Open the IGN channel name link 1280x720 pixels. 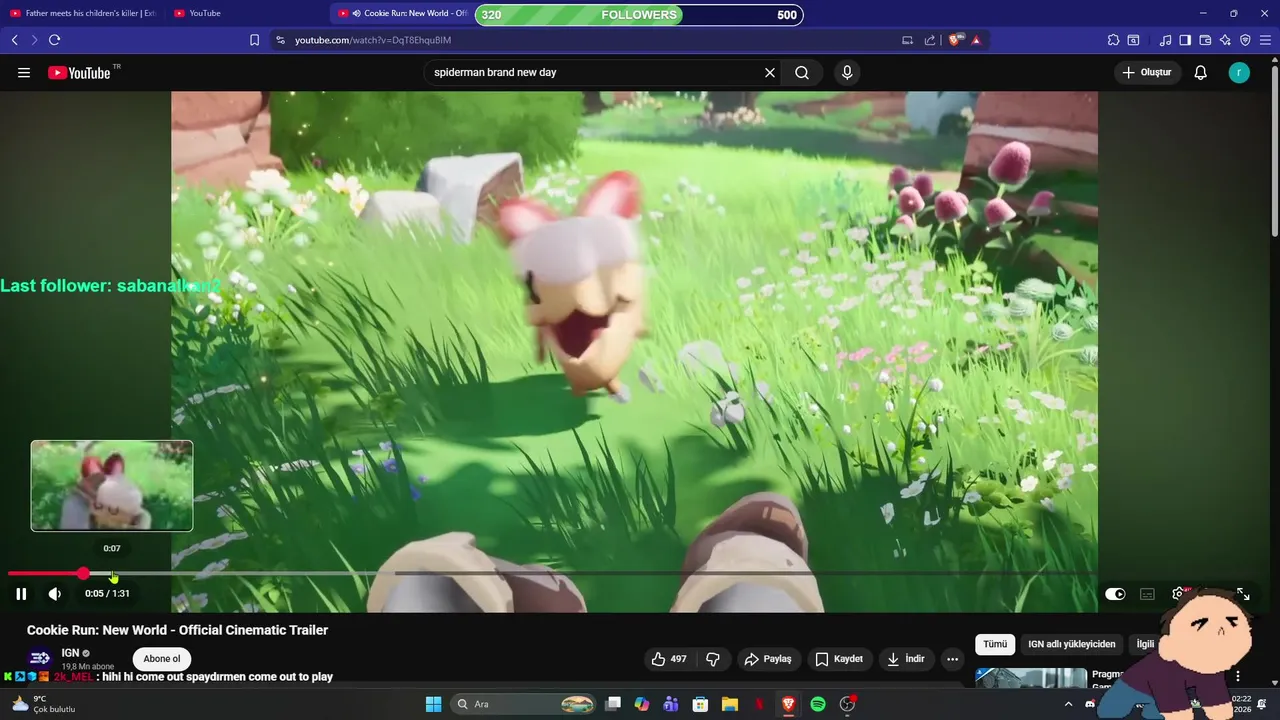click(70, 653)
